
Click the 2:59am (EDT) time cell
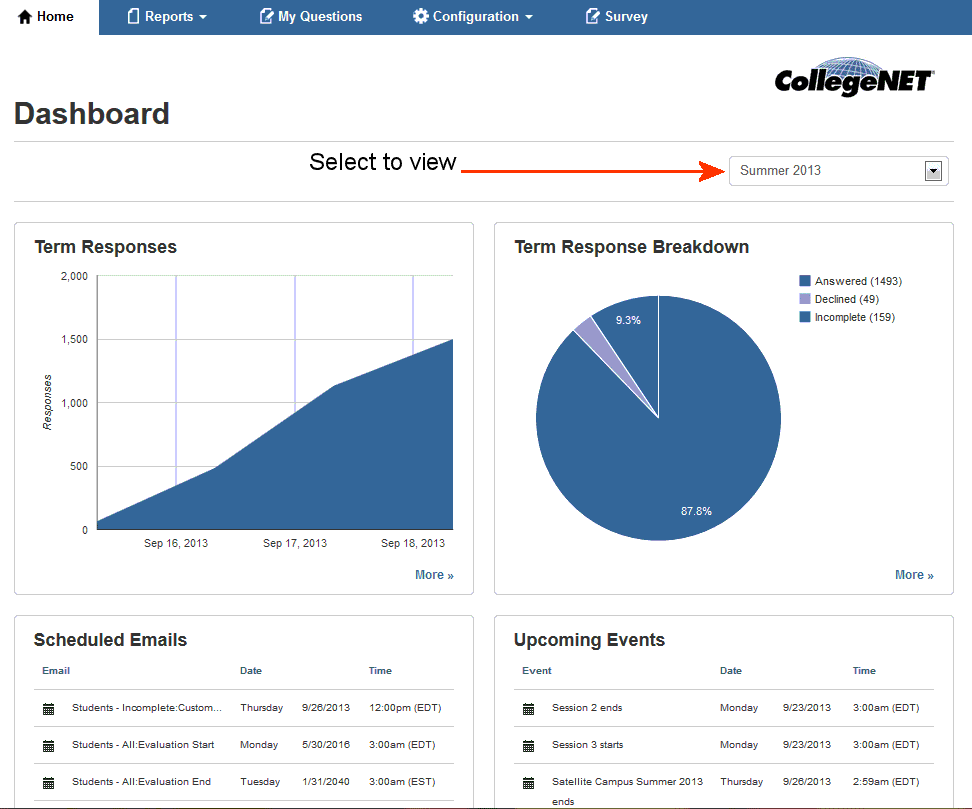click(x=886, y=782)
